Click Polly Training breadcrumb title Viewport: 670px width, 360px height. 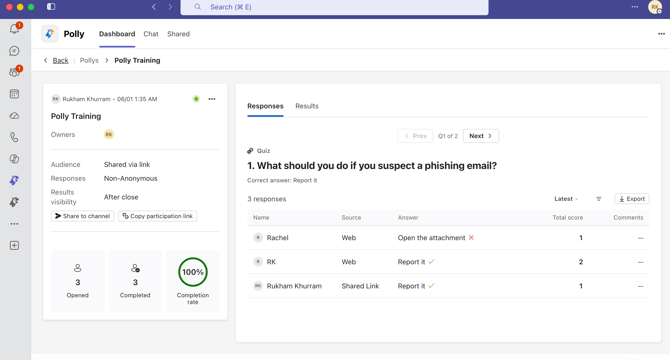tap(137, 61)
